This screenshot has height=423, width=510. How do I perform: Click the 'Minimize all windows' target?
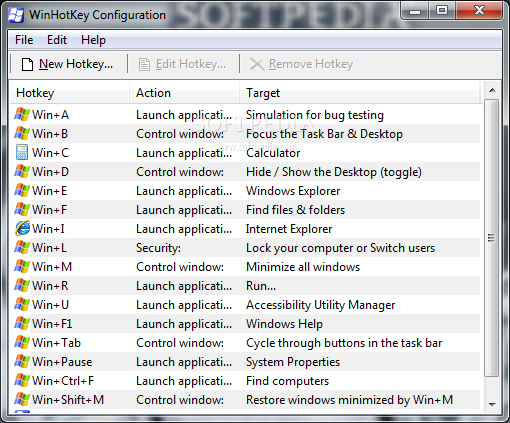pos(303,267)
